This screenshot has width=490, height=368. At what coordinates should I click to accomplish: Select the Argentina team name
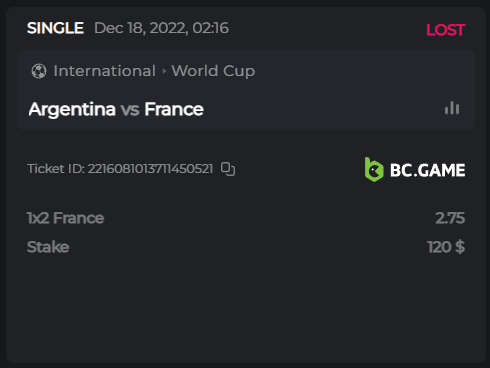[x=72, y=109]
